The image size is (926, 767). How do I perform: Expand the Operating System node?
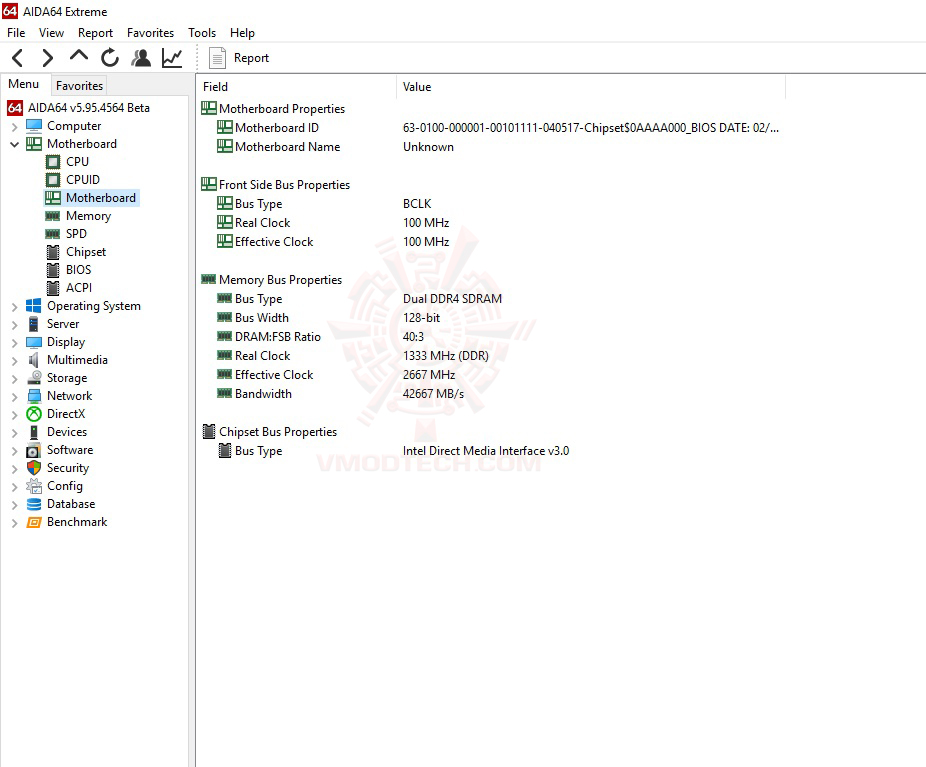[x=15, y=306]
